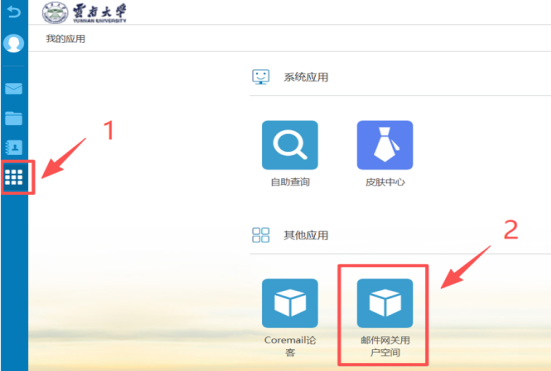Click the 我的应用 heading text

(x=65, y=39)
